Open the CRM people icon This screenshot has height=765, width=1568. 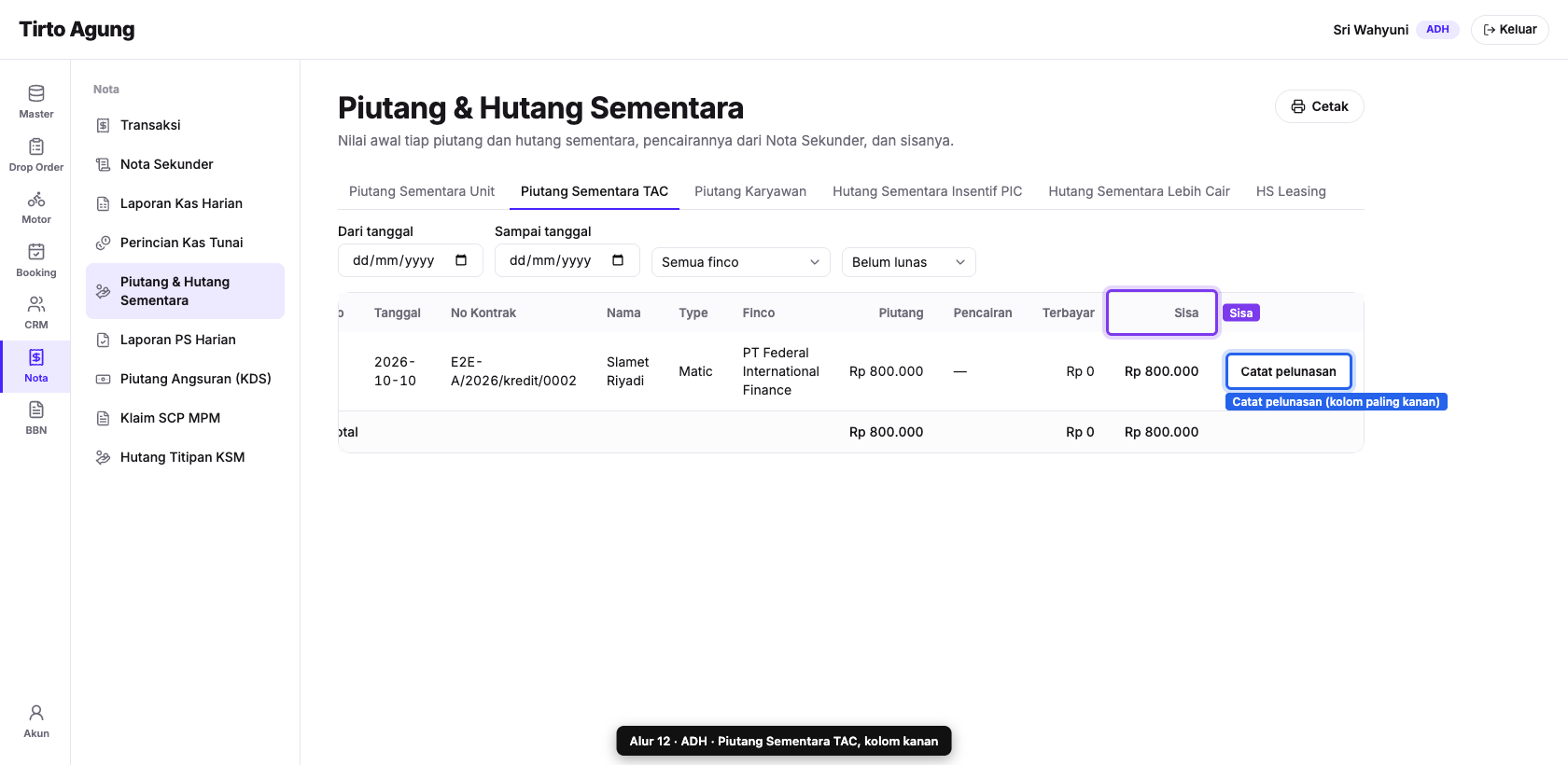(x=36, y=304)
